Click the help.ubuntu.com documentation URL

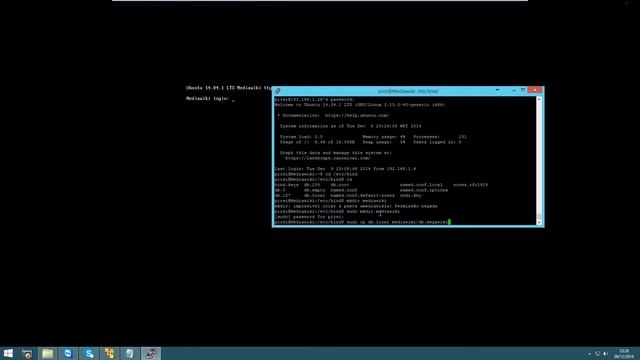357,116
